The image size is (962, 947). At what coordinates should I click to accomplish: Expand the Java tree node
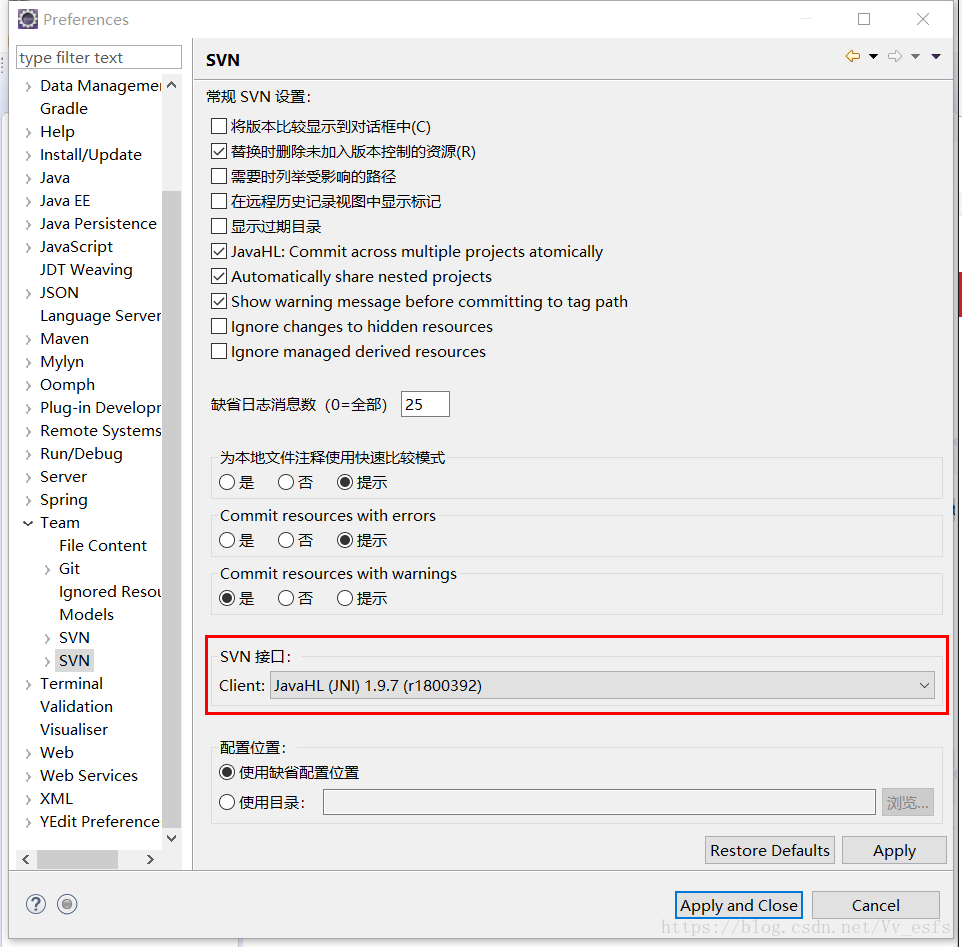pos(28,178)
